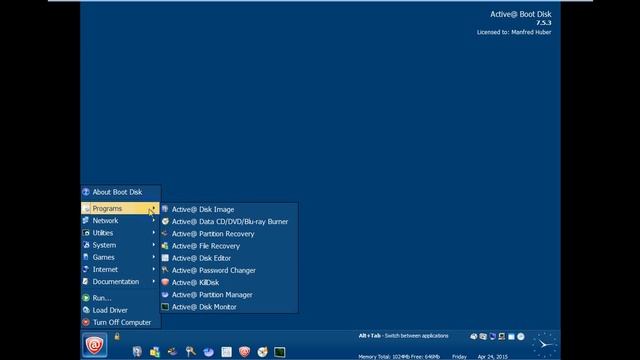Click the computer monitor icon in system tray
This screenshot has width=640, height=360.
tap(502, 336)
